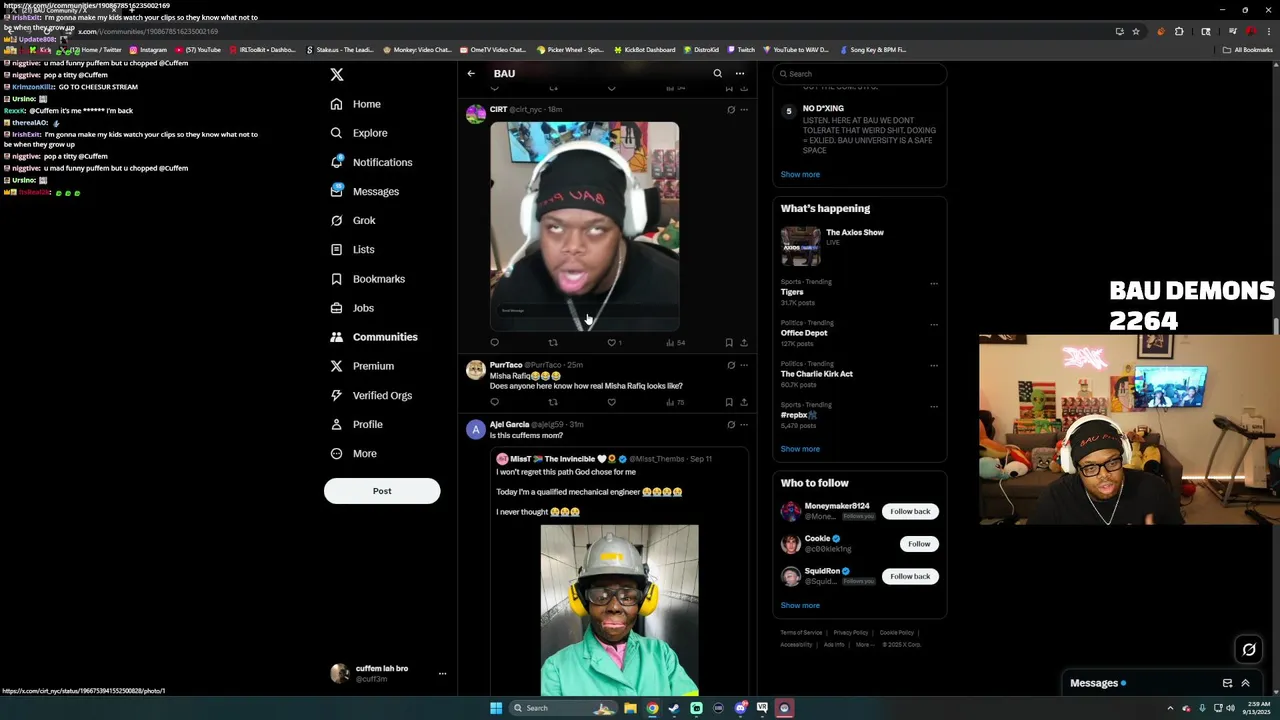Open CIRT post's video thumbnail

[584, 226]
